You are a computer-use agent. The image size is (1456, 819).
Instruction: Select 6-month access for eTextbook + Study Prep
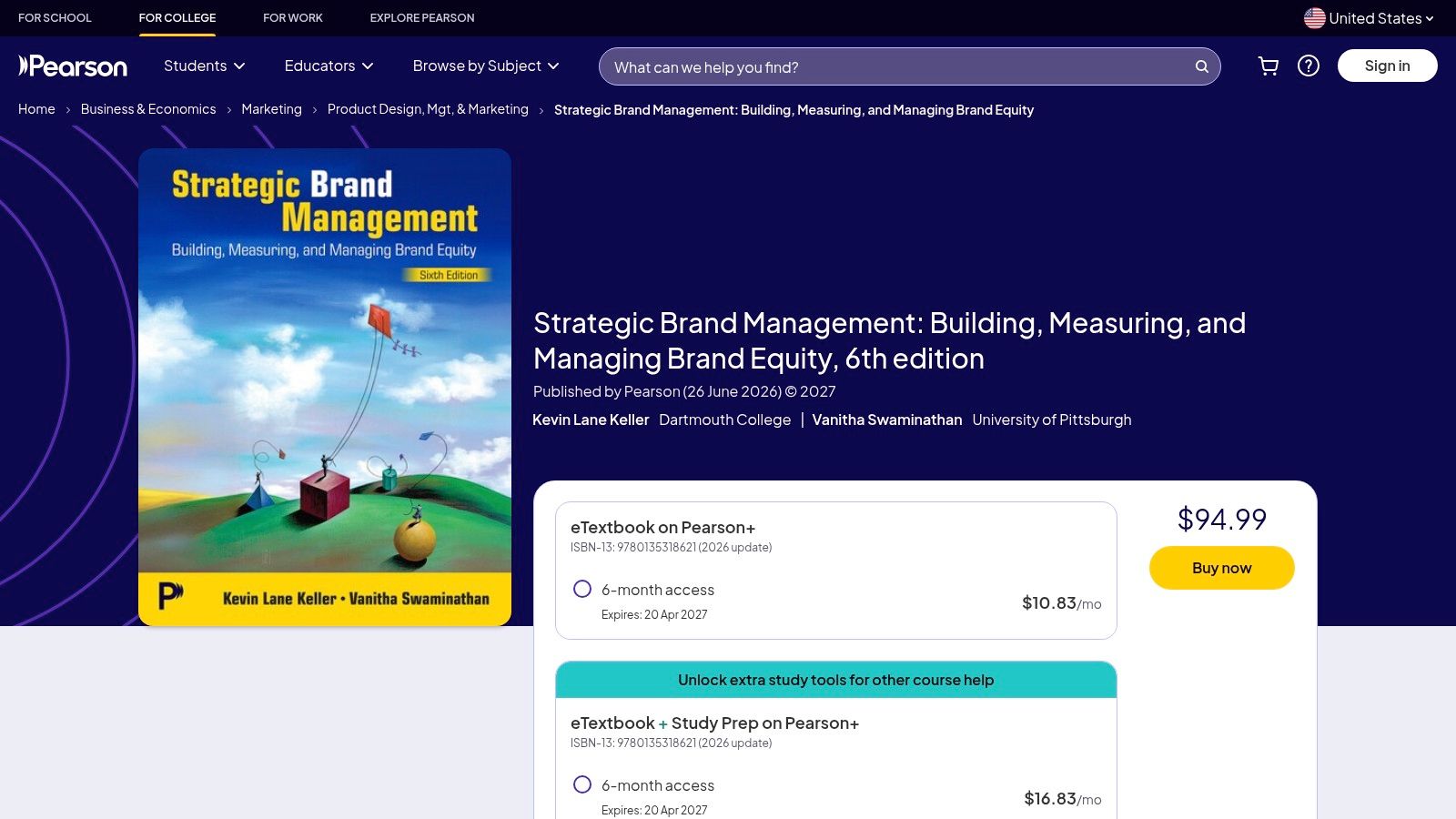pos(582,784)
